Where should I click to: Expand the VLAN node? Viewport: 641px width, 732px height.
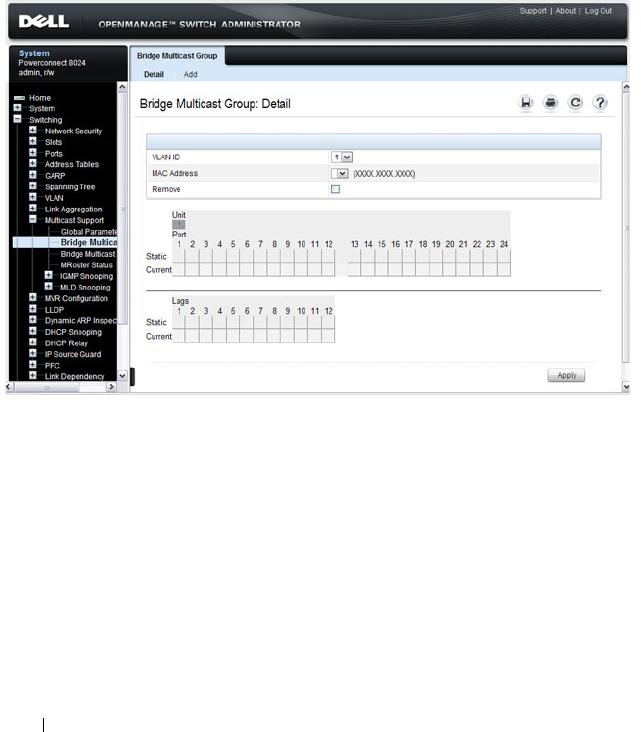pos(33,197)
